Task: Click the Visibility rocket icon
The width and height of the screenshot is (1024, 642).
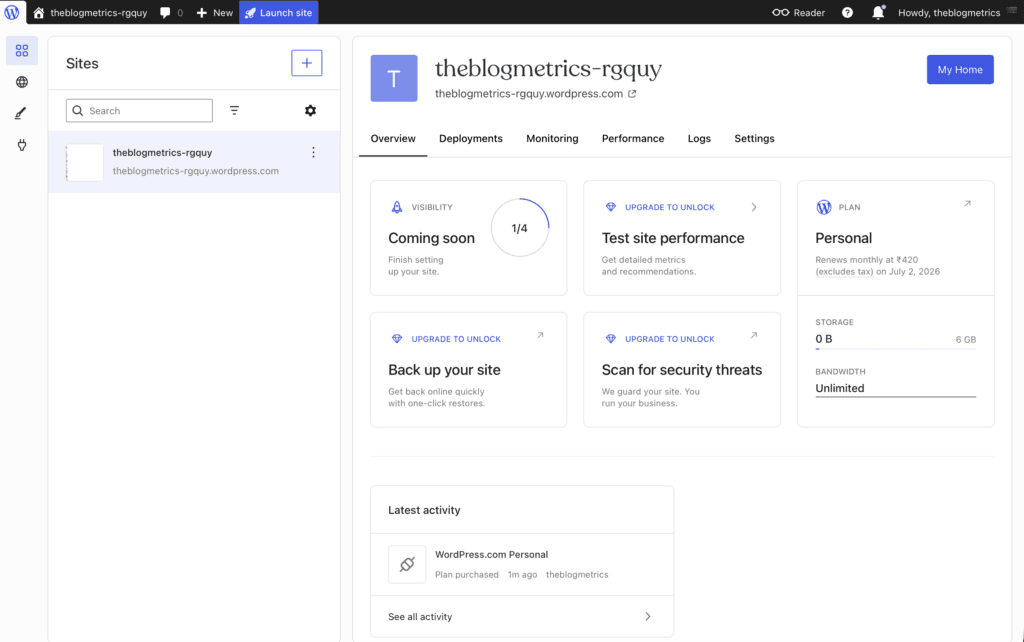Action: [396, 207]
